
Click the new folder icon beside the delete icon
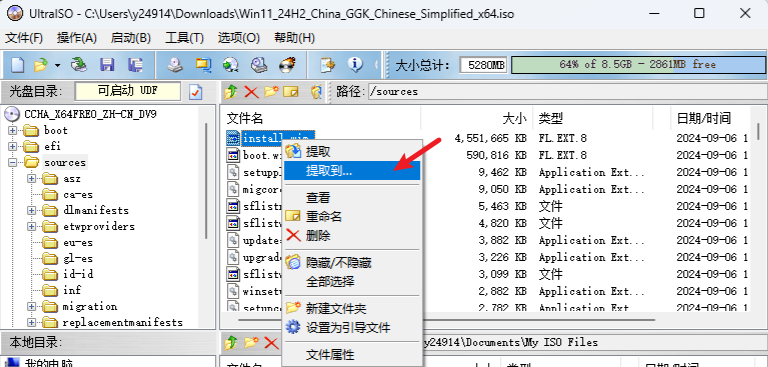click(271, 91)
